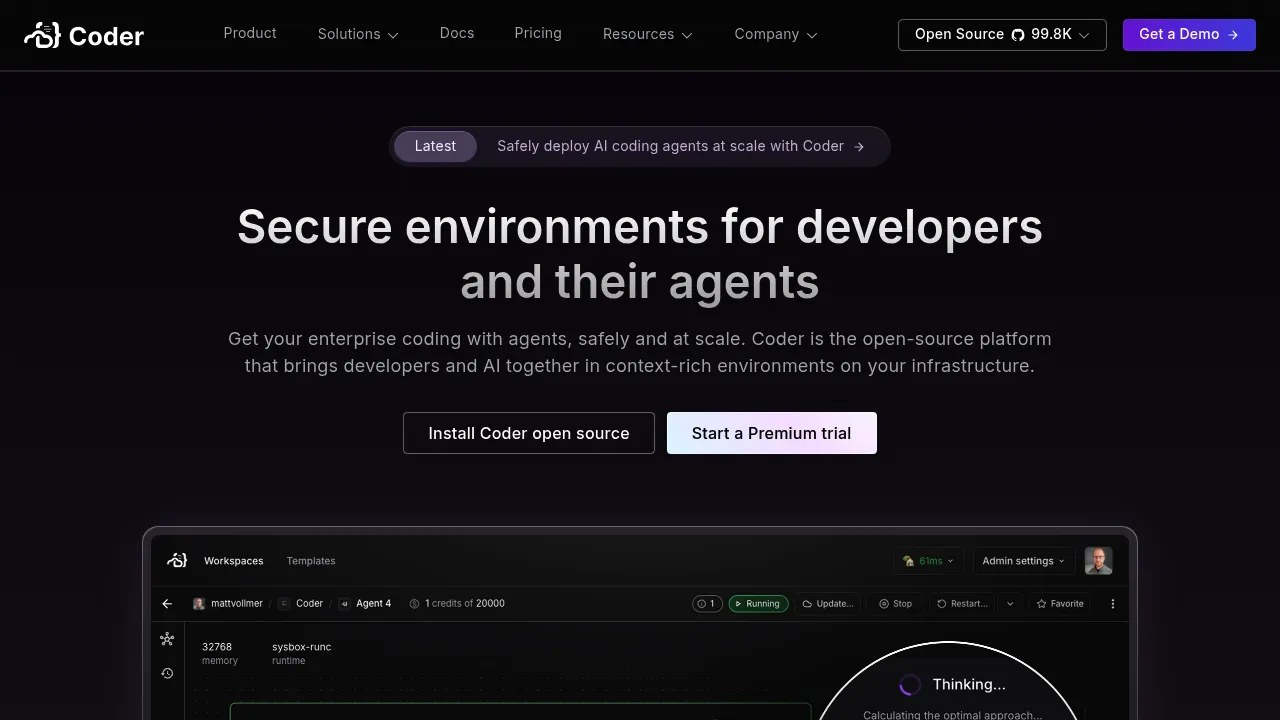Expand the Solutions menu
Image resolution: width=1280 pixels, height=720 pixels.
[x=358, y=34]
